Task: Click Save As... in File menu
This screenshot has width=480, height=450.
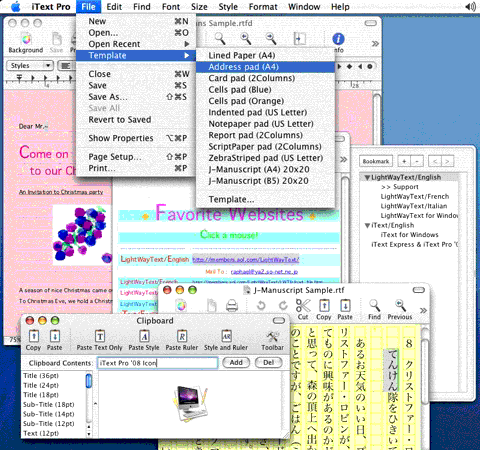Action: point(136,97)
